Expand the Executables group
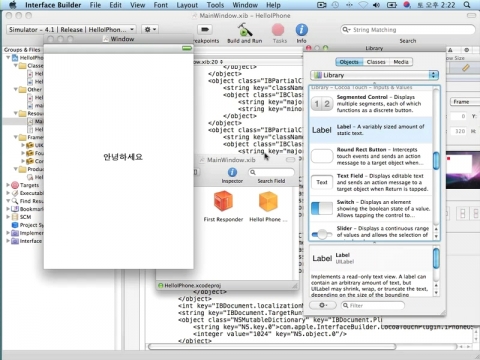The image size is (480, 360). click(x=8, y=193)
